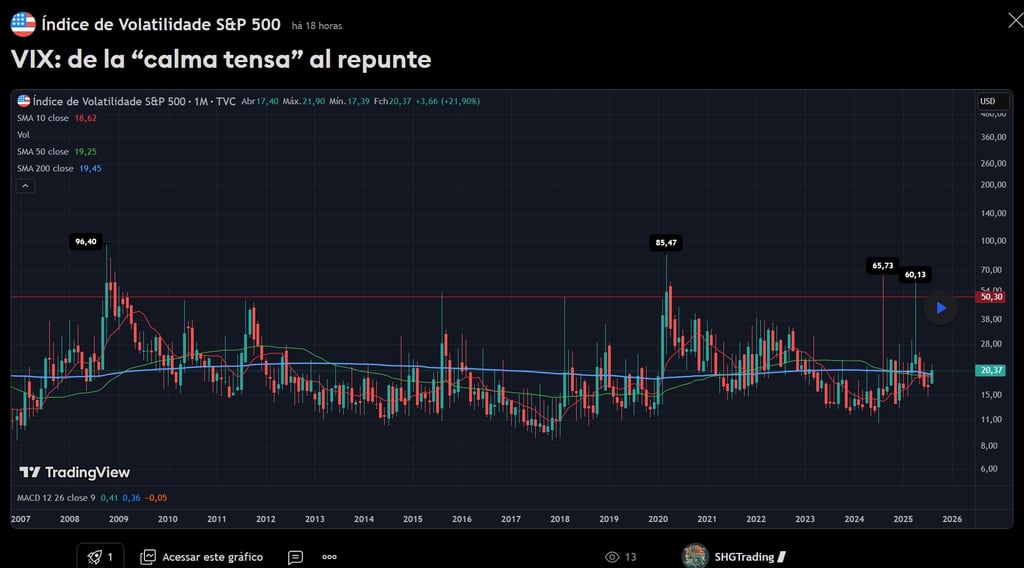Select the MACD 12 26 close 9 legend

[92, 497]
